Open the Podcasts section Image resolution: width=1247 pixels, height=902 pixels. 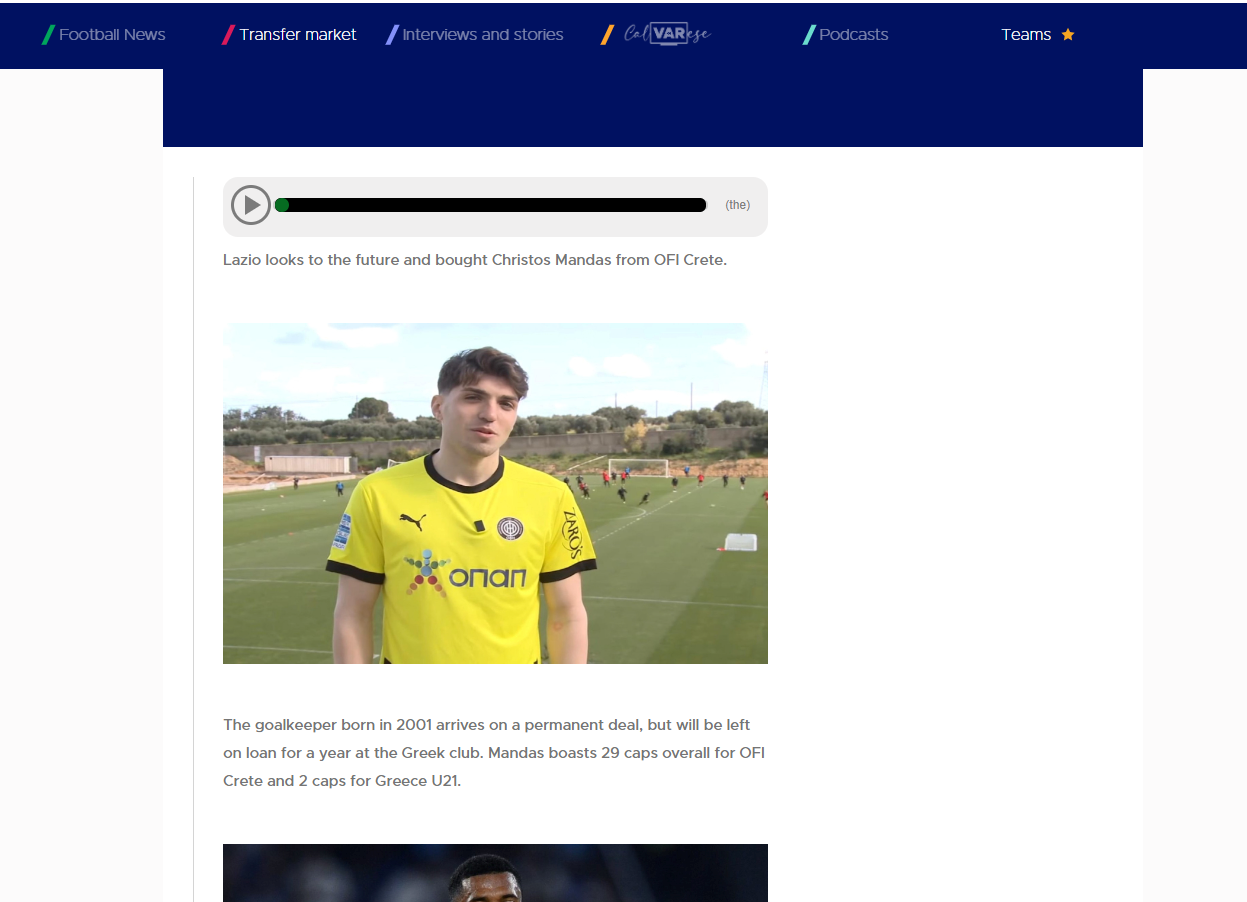(853, 35)
